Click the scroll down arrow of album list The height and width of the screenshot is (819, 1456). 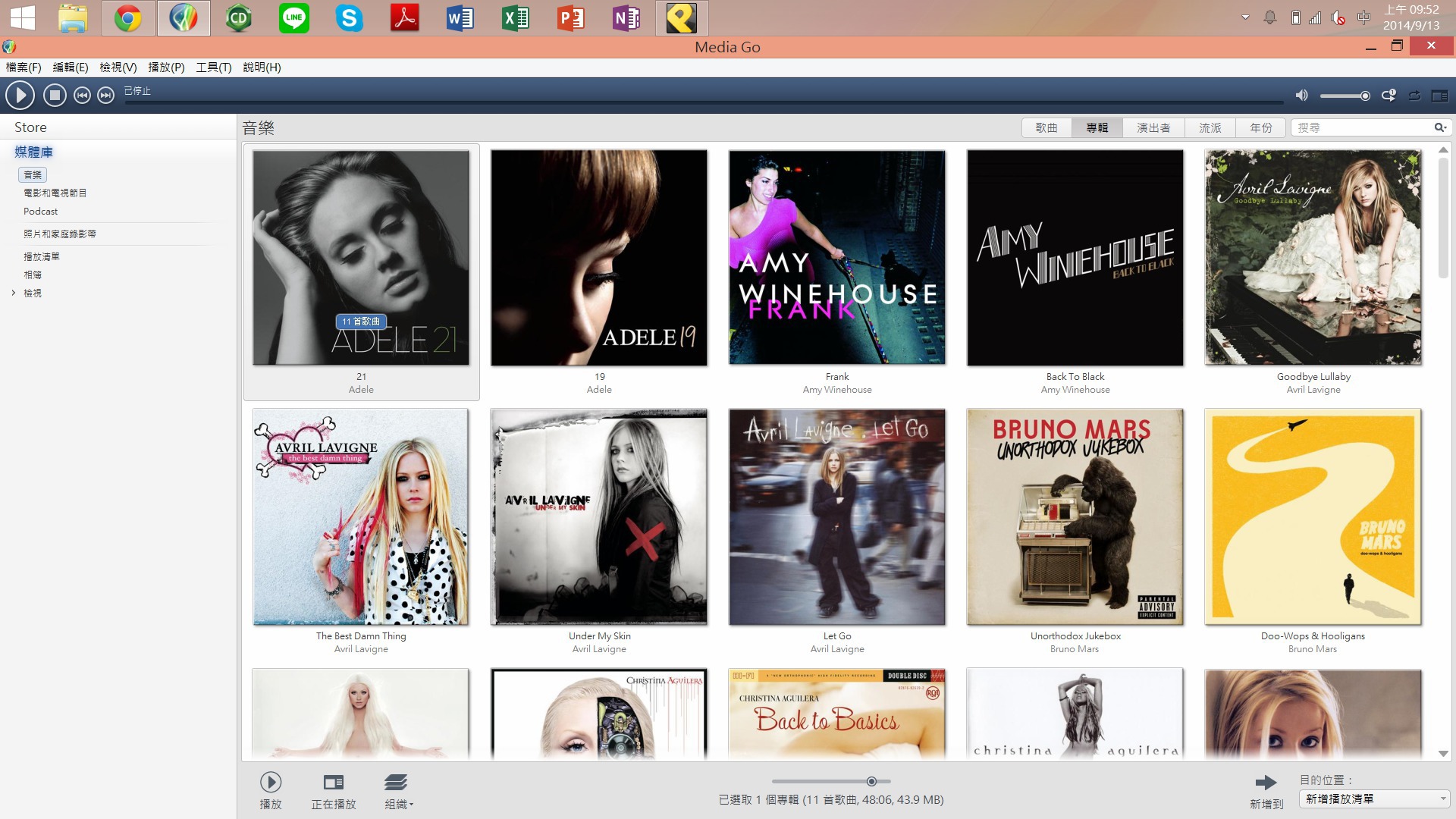(x=1443, y=754)
